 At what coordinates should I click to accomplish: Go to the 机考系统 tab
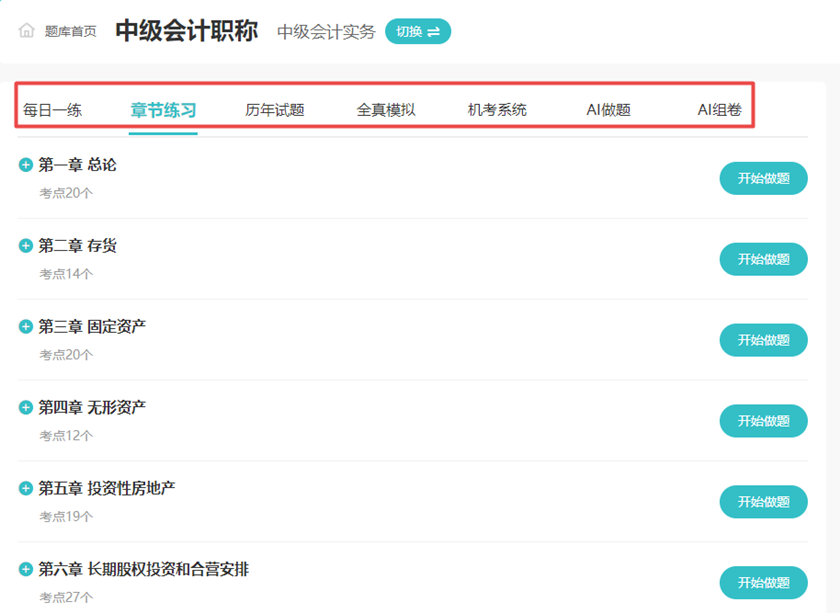[x=497, y=110]
